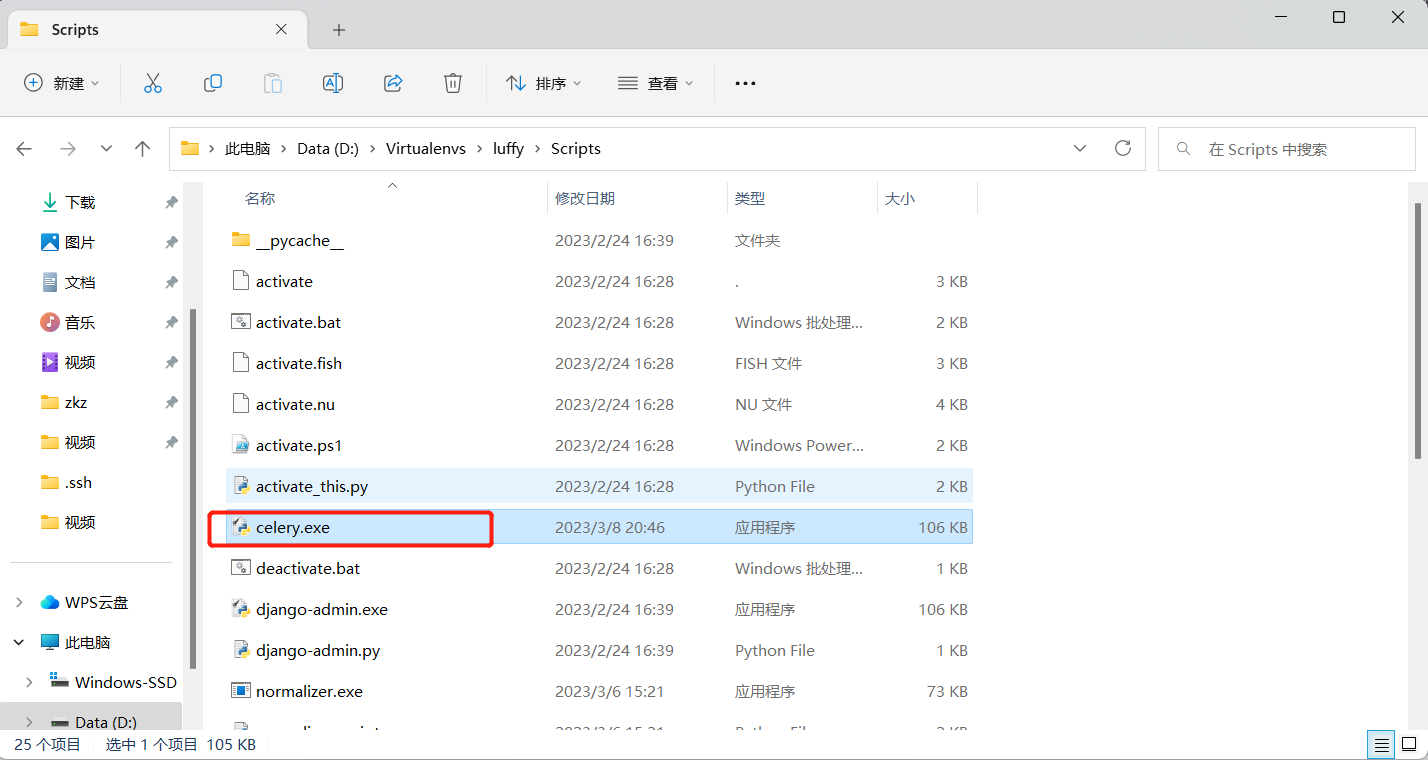The height and width of the screenshot is (760, 1428).
Task: Select the __pycache__ folder icon
Action: click(x=240, y=240)
